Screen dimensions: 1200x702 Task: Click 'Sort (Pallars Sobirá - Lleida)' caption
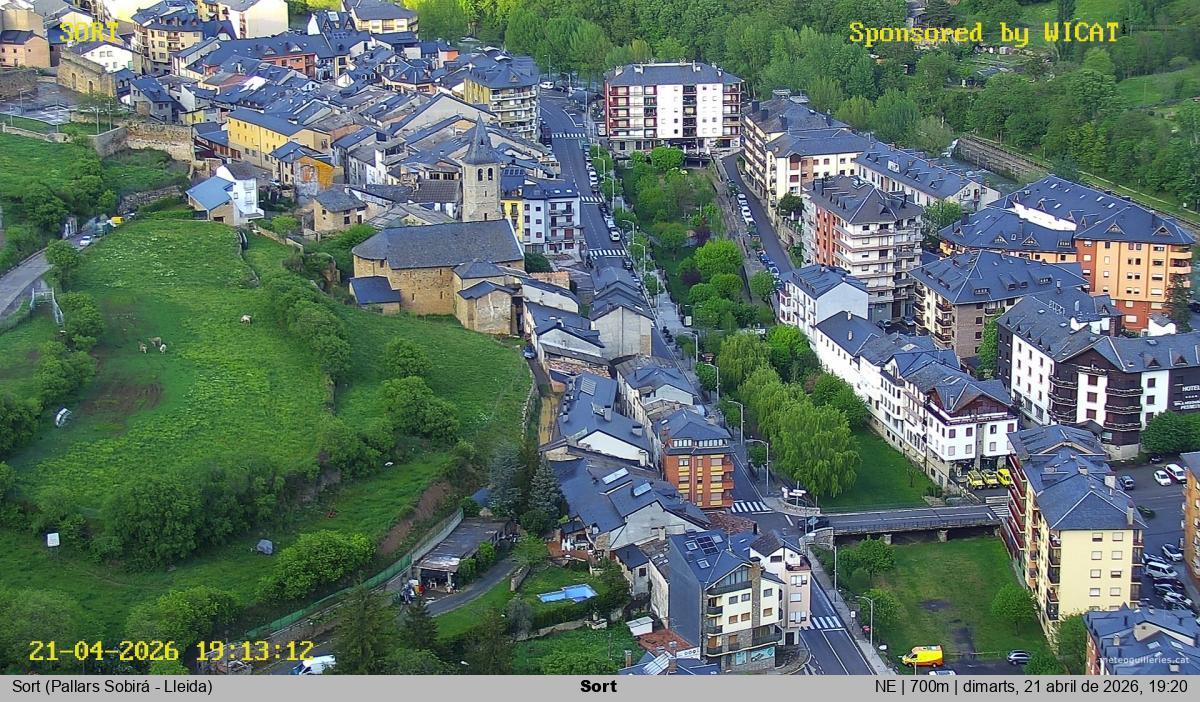(x=112, y=687)
